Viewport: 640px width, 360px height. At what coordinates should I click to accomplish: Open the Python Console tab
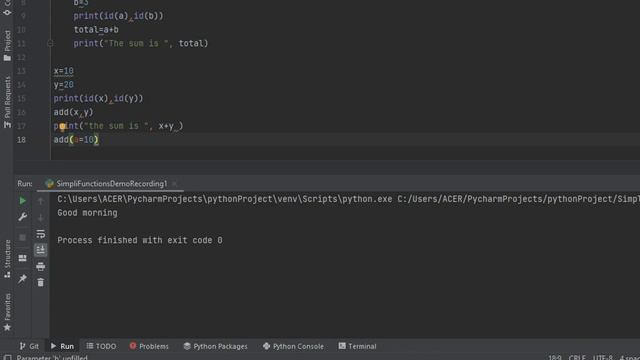[293, 346]
